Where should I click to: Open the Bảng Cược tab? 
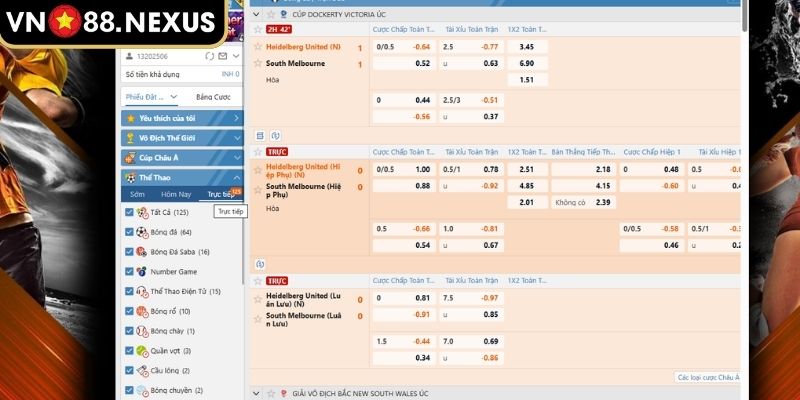(213, 97)
